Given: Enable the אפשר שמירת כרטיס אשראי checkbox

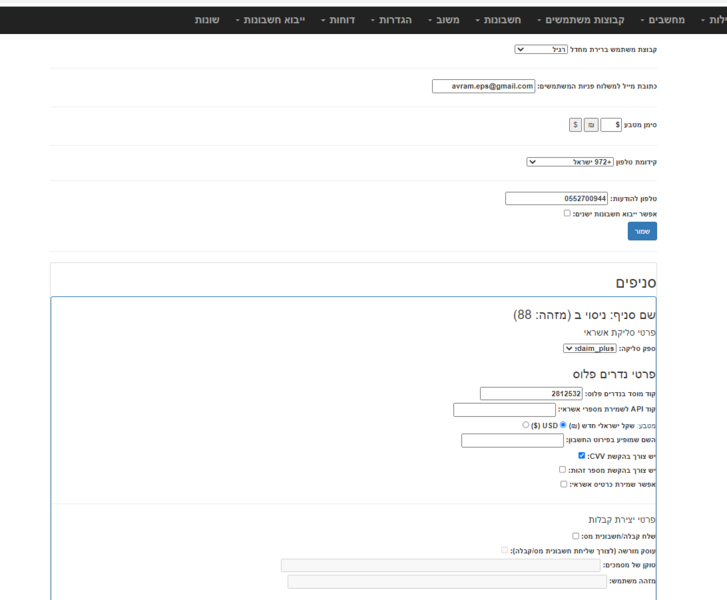Looking at the screenshot, I should tap(563, 484).
